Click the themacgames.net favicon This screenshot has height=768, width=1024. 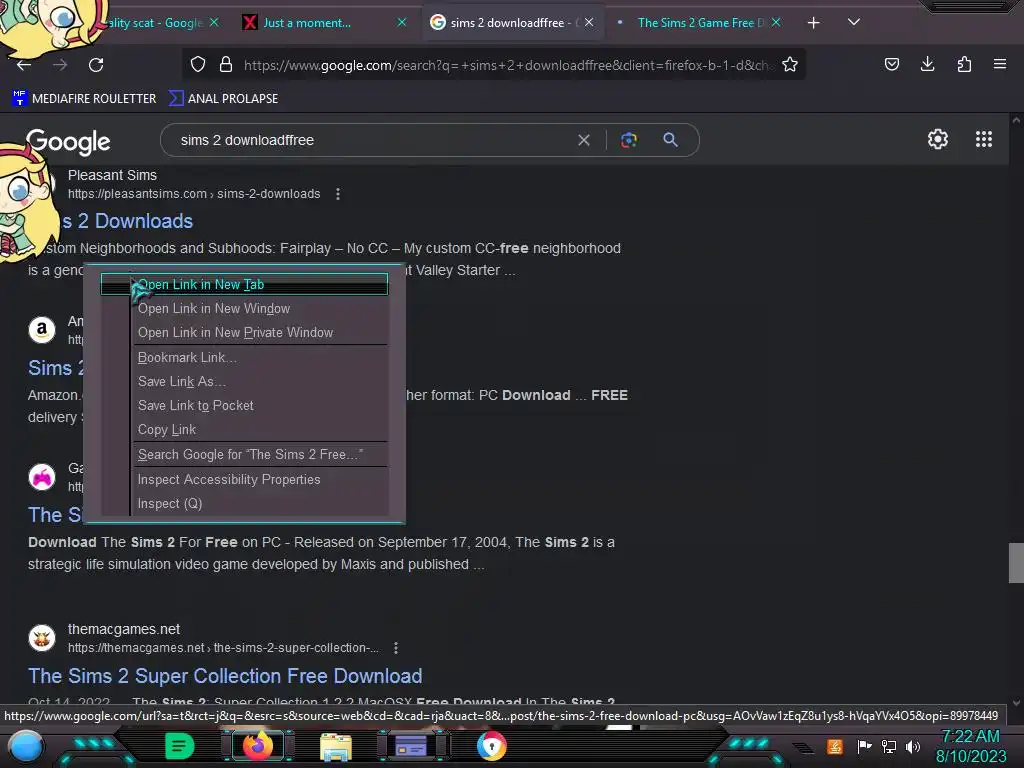(42, 638)
